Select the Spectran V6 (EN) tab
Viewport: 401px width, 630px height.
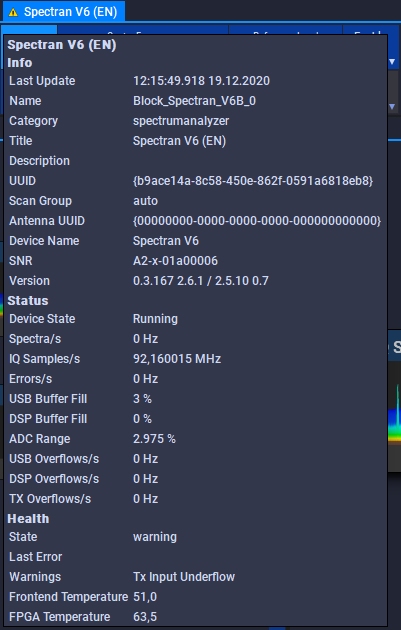tap(64, 12)
